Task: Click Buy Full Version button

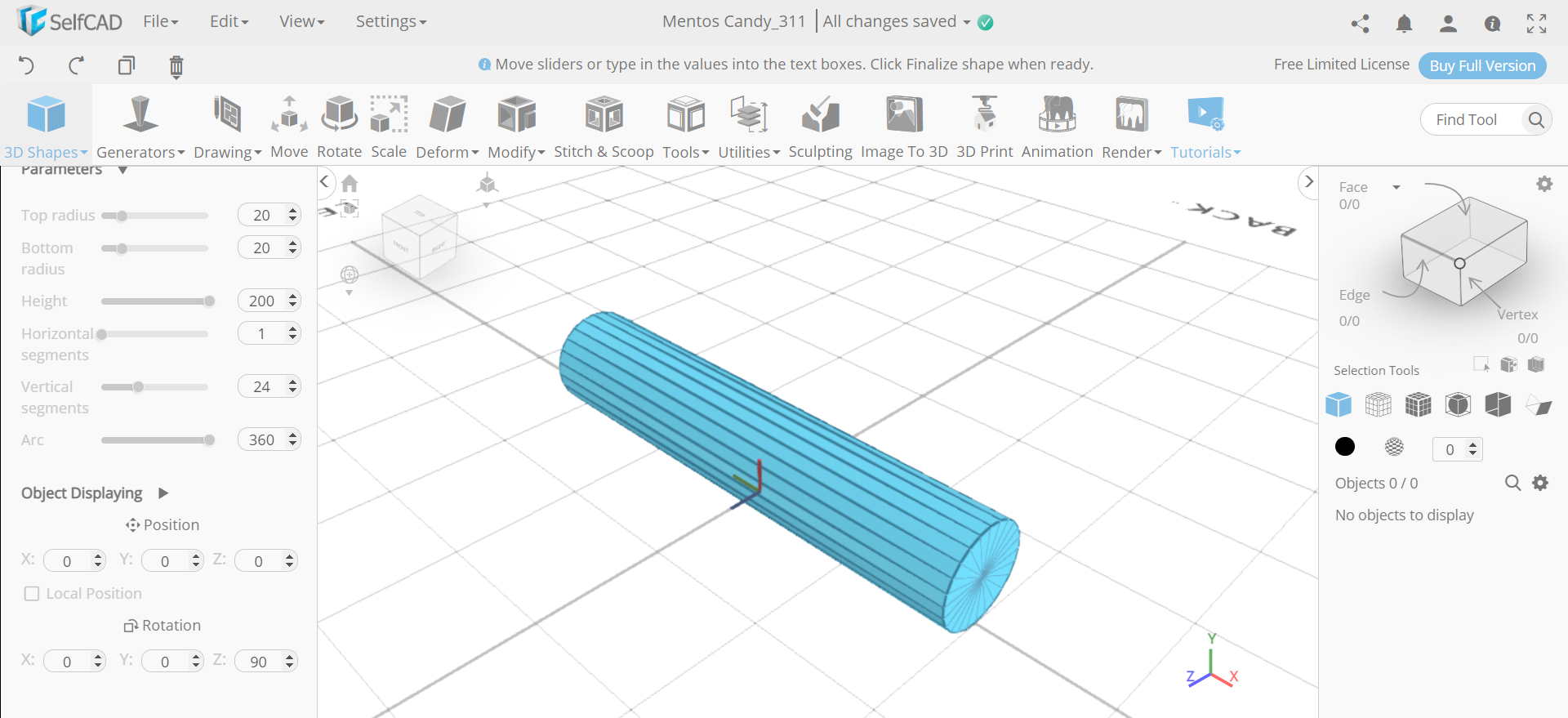Action: 1482,65
